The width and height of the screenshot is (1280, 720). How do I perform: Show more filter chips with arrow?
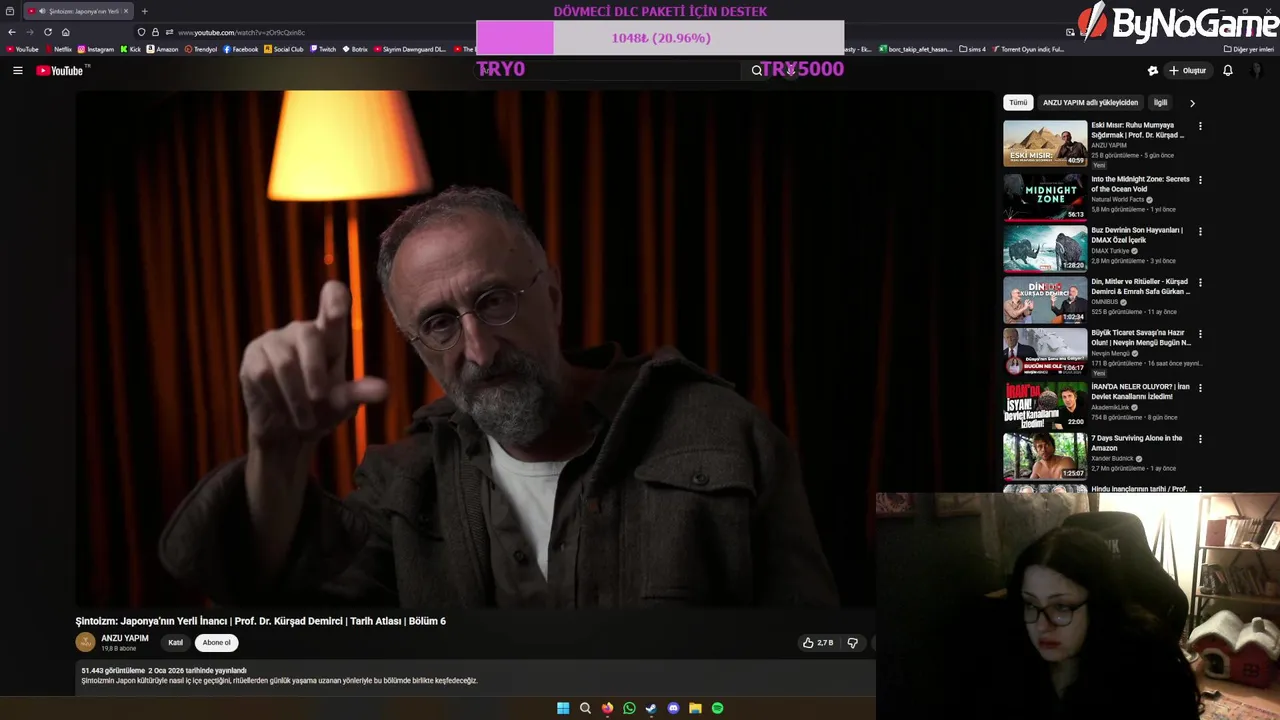1192,103
